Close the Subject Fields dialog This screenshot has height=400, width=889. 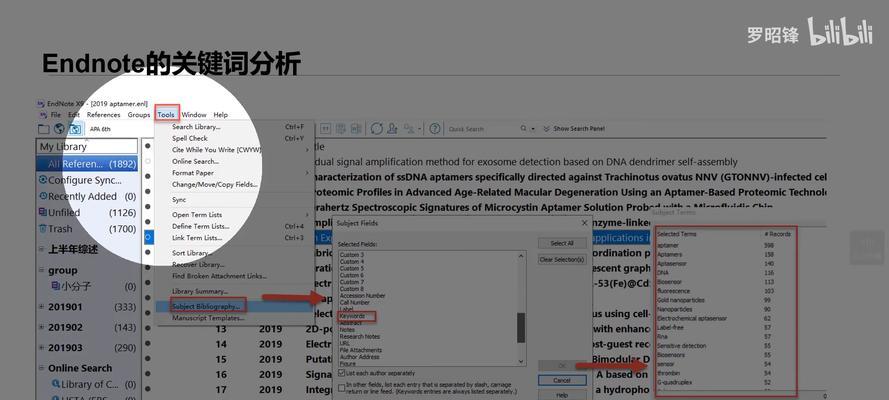click(x=585, y=223)
